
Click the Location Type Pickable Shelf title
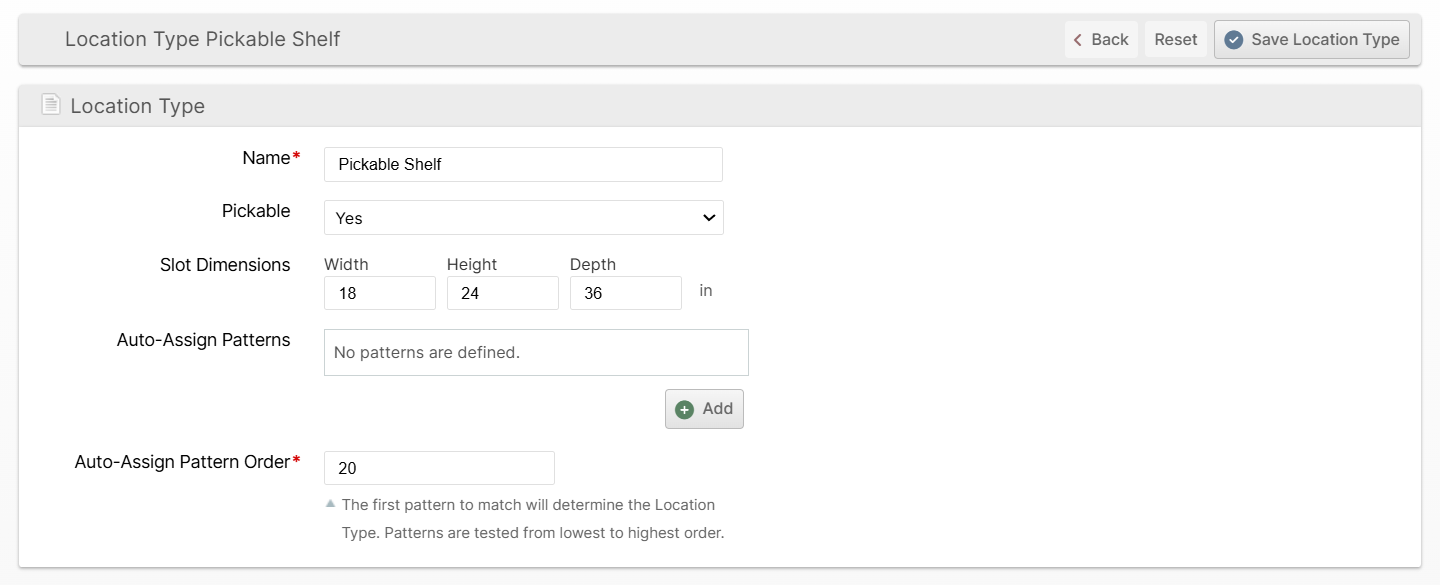point(203,39)
